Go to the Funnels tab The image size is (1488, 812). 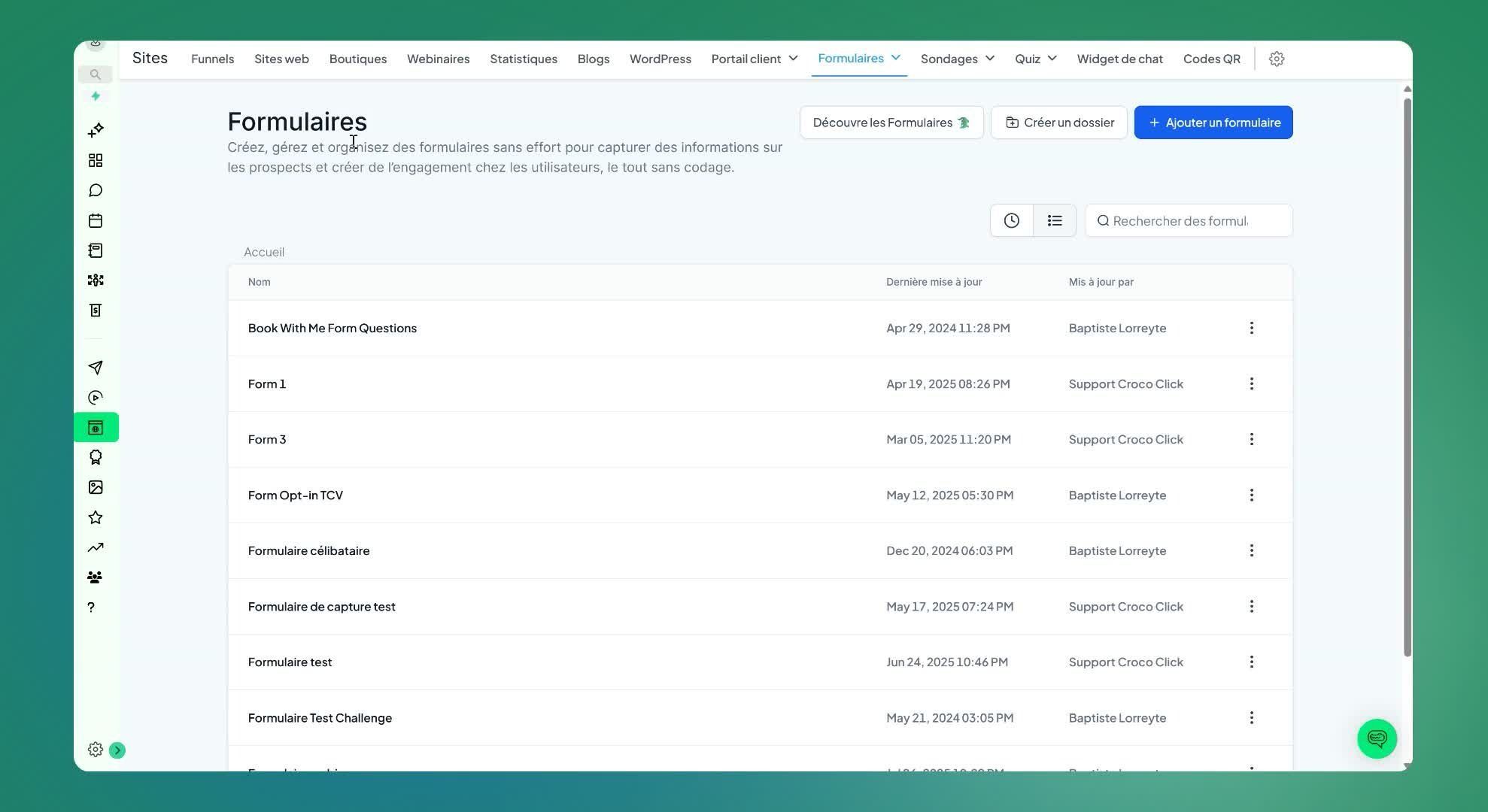pos(212,59)
